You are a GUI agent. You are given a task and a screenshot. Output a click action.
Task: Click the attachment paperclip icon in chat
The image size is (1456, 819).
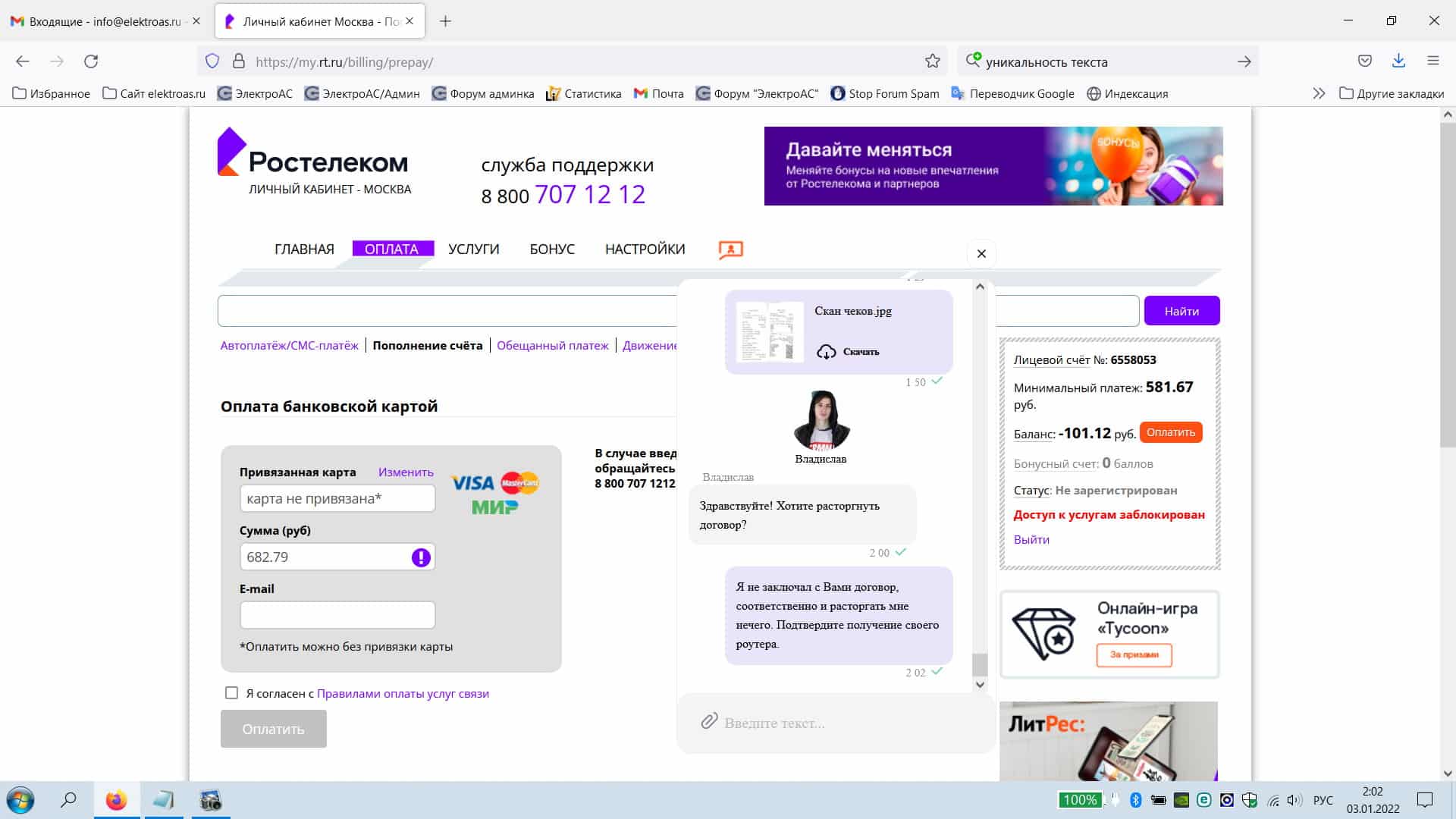pos(708,722)
